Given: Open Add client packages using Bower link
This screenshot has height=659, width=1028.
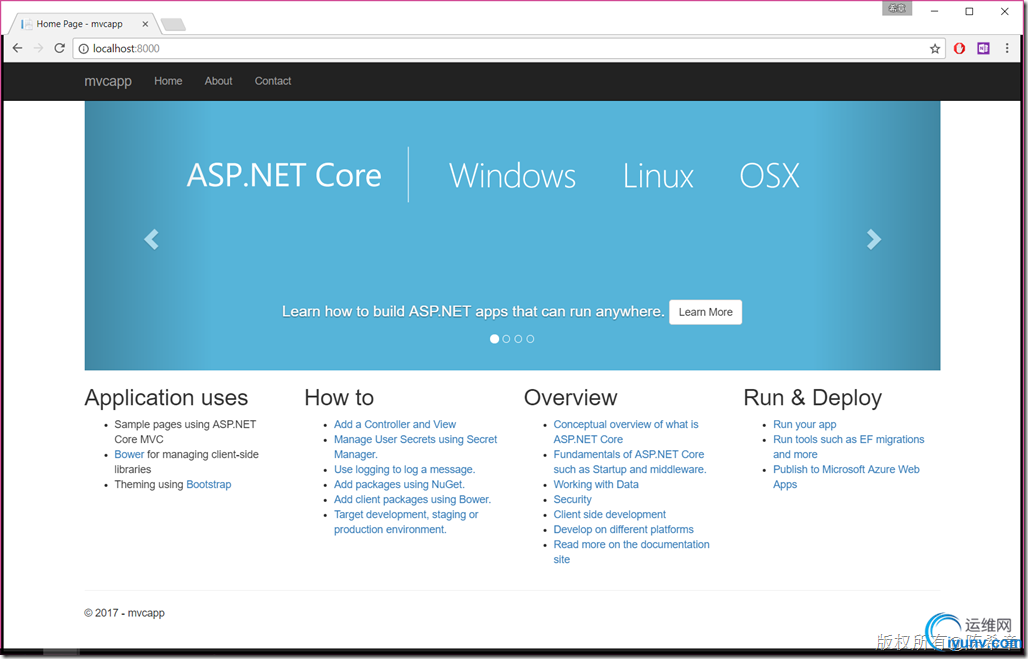Looking at the screenshot, I should coord(412,500).
